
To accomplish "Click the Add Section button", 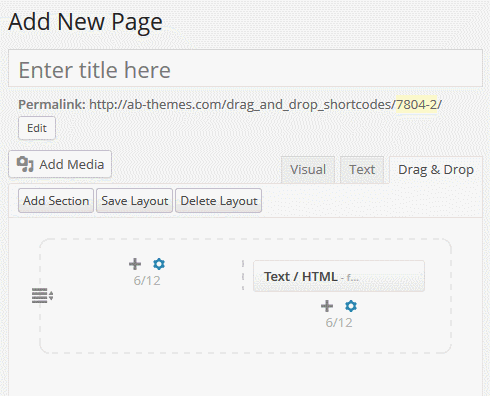I will tap(56, 201).
